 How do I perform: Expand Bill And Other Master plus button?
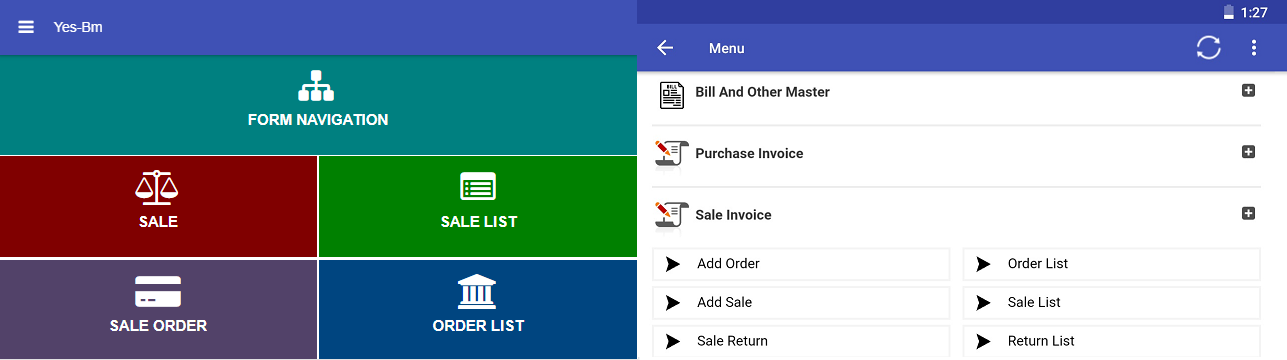click(1248, 91)
